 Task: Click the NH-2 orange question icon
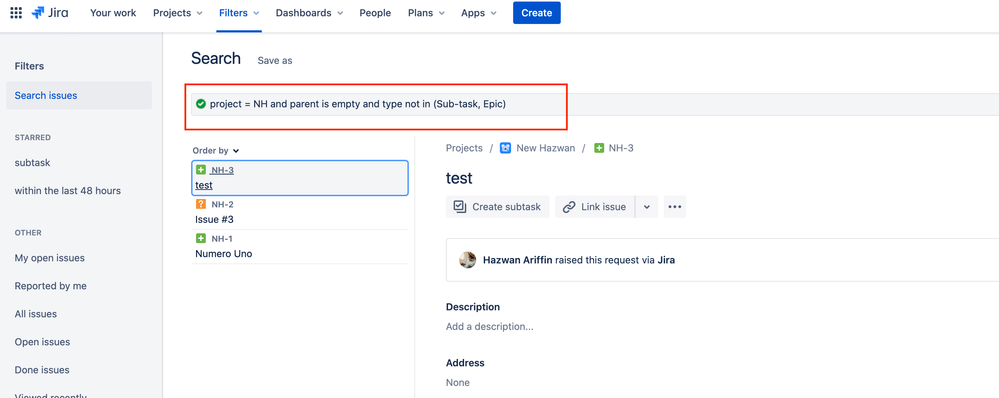pyautogui.click(x=201, y=204)
